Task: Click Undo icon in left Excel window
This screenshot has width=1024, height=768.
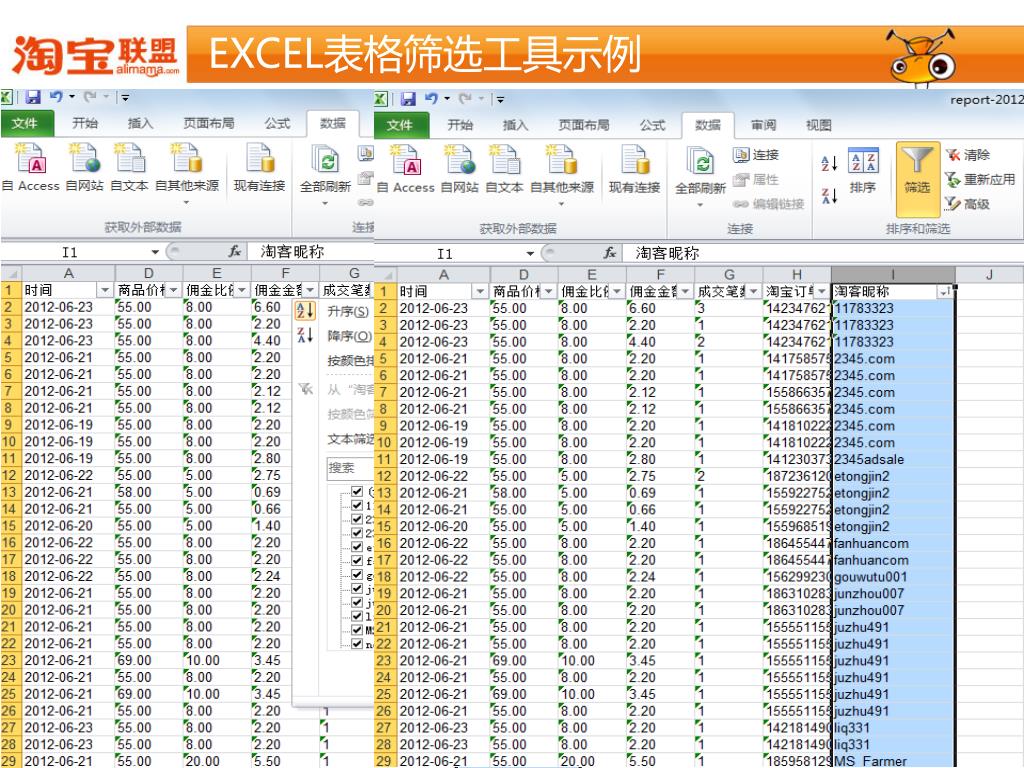Action: 56,97
